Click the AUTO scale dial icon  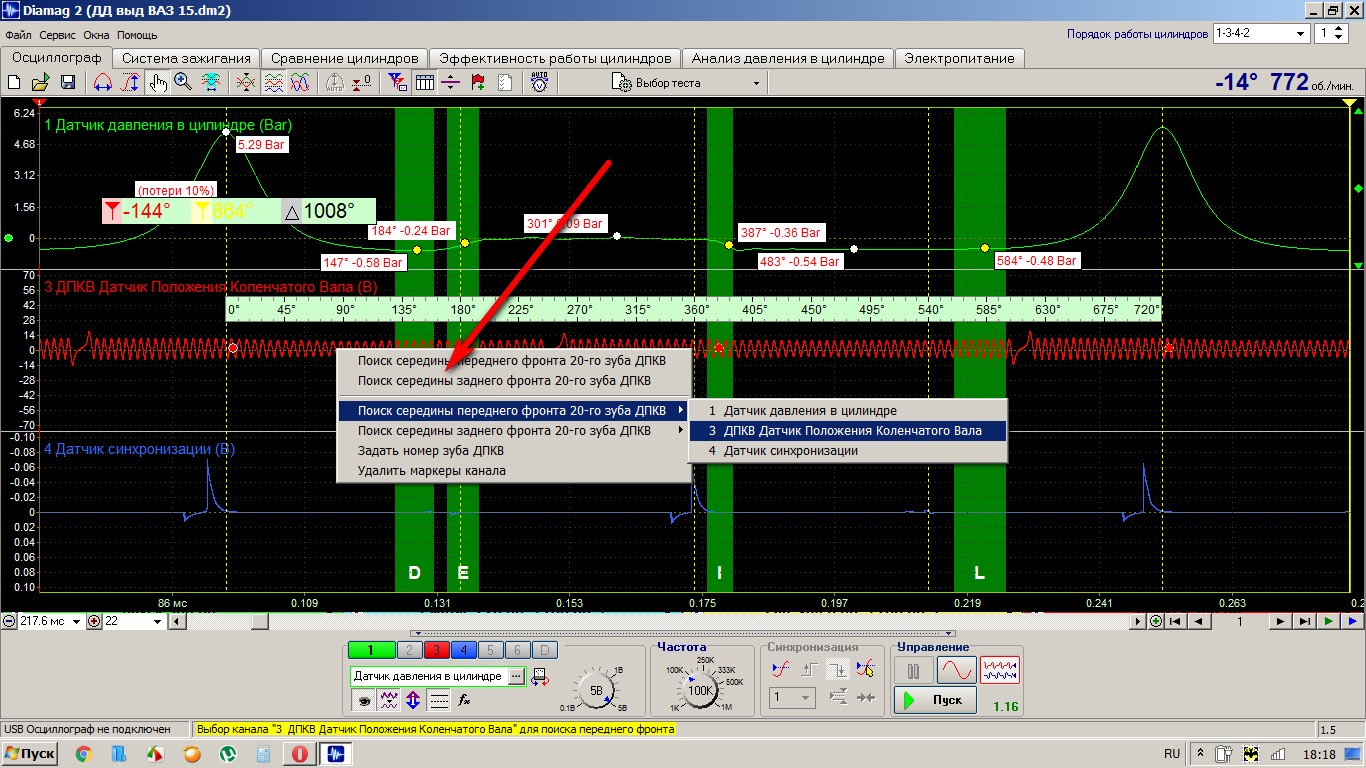336,83
